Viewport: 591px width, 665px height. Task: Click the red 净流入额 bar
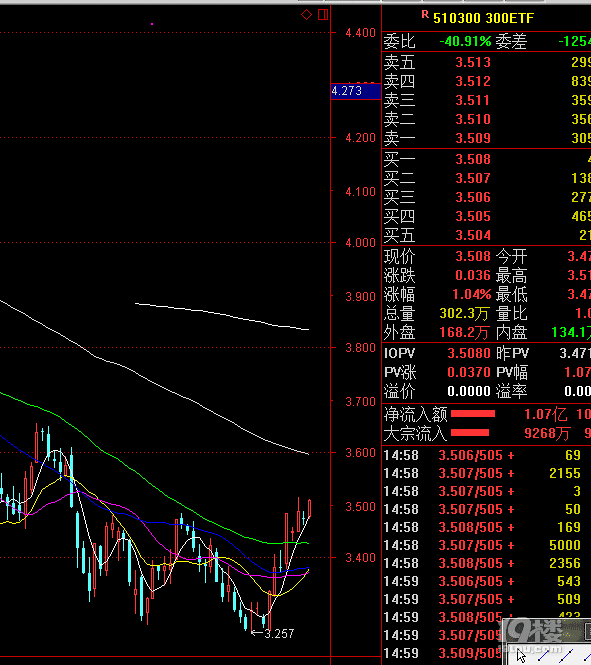[x=473, y=414]
